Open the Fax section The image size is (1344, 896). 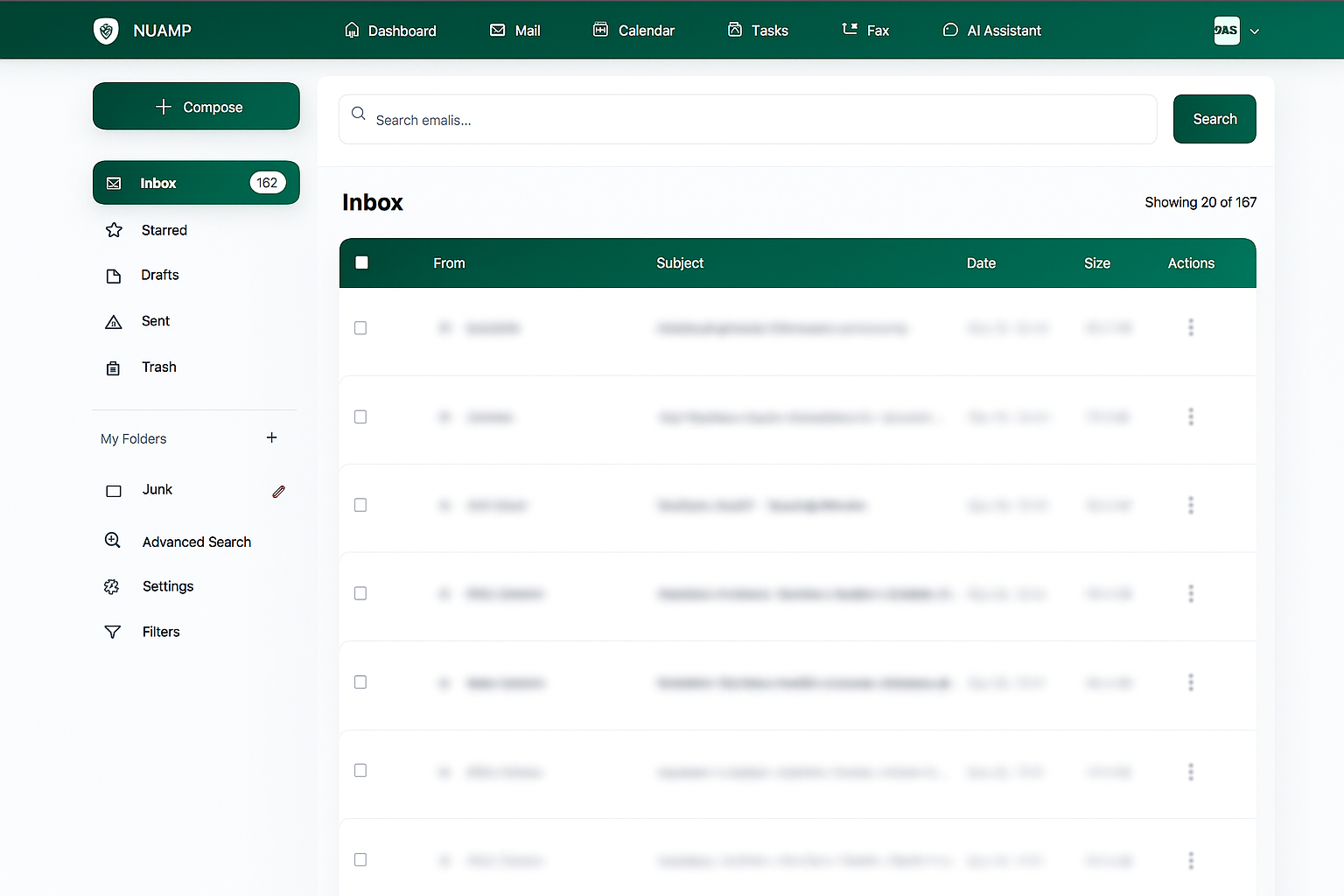(x=865, y=30)
